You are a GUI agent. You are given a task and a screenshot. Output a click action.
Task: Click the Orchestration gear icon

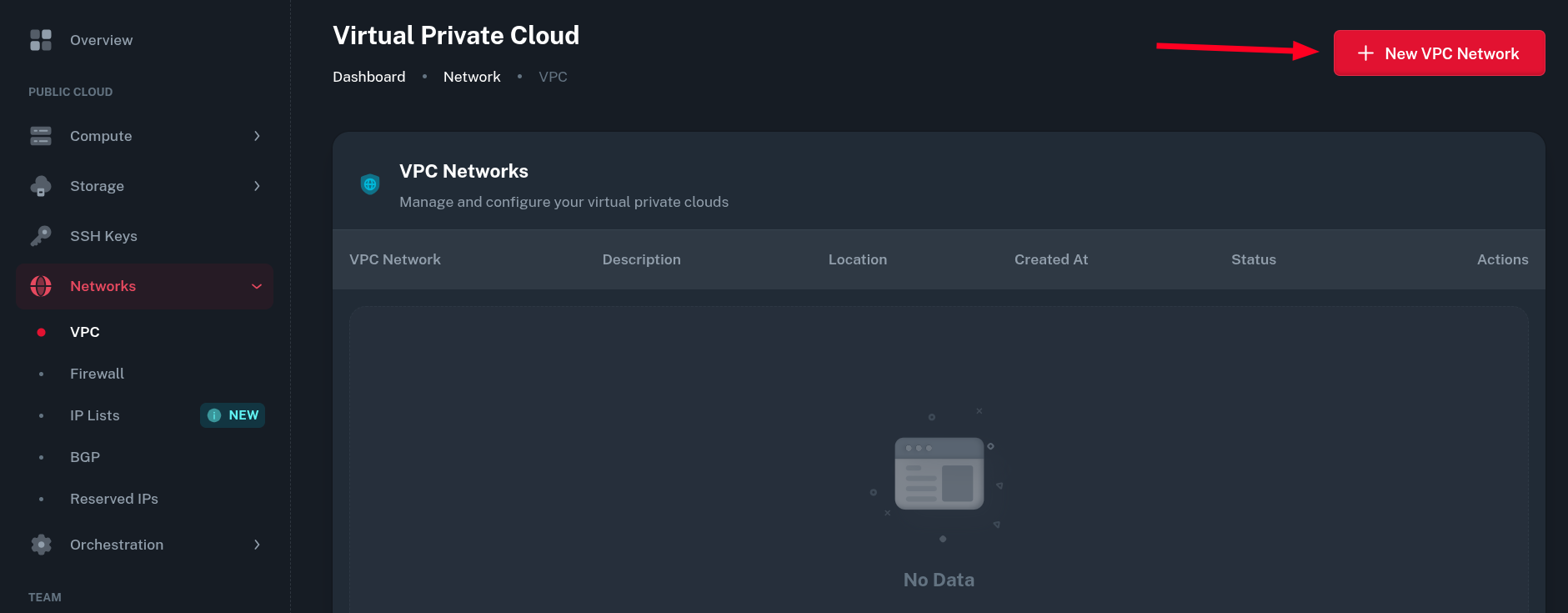click(41, 545)
